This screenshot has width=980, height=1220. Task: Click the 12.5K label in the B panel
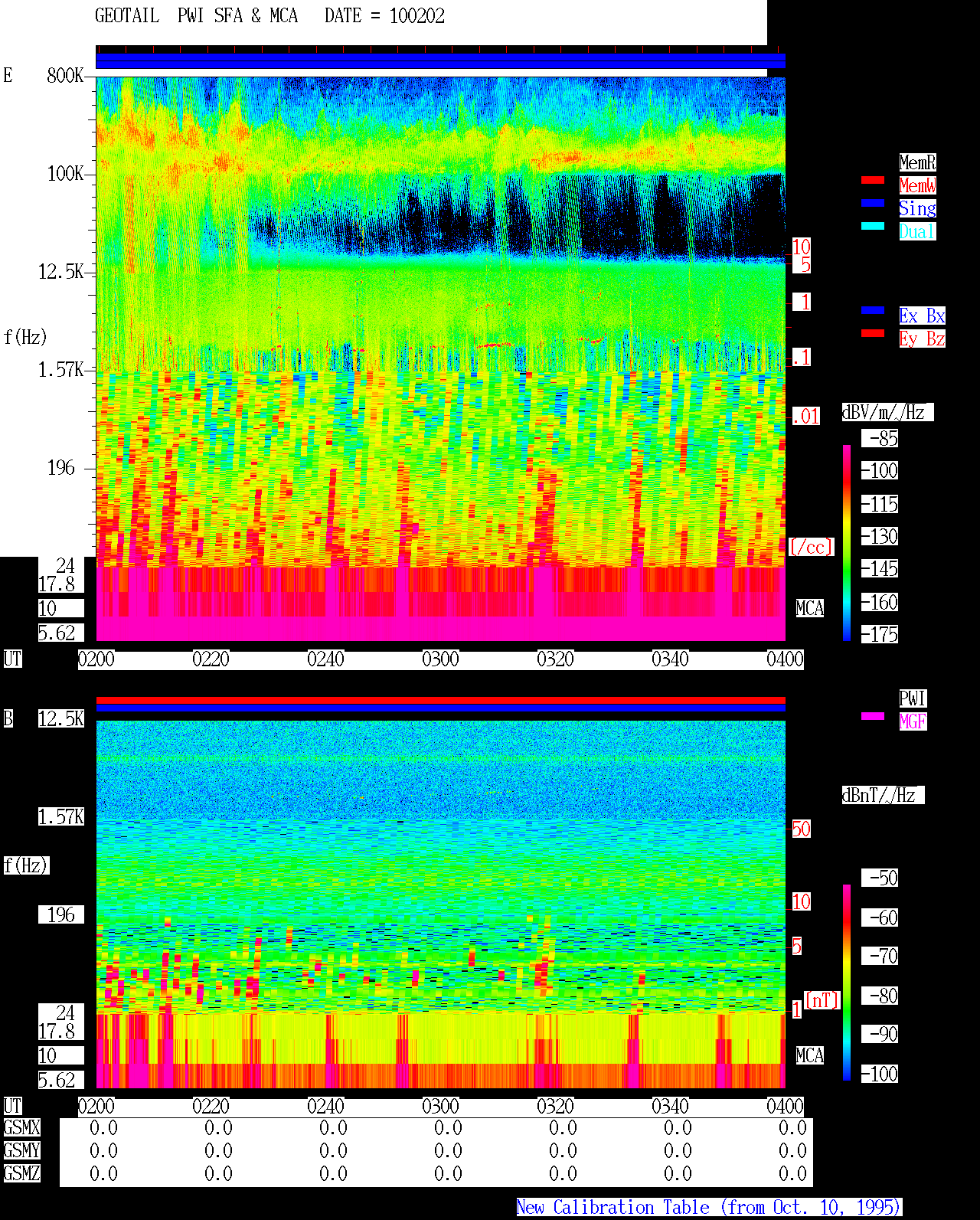pyautogui.click(x=60, y=718)
